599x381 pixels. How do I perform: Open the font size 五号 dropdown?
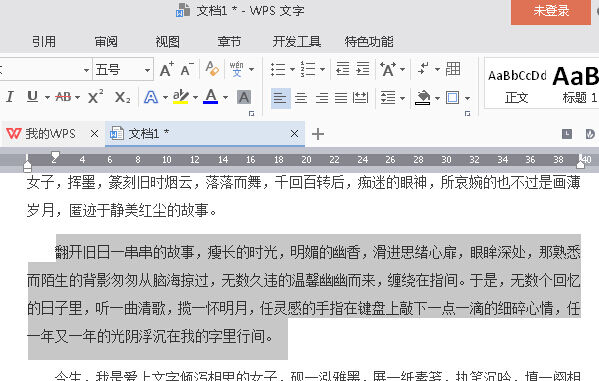click(x=147, y=70)
